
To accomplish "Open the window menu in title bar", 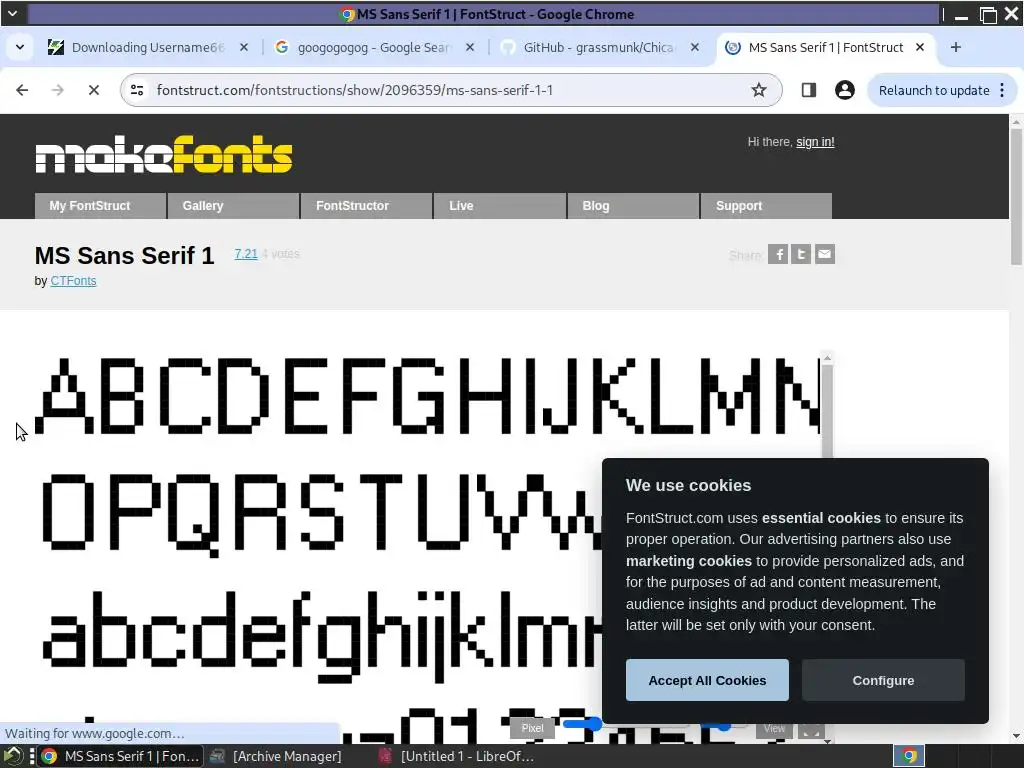I will [12, 13].
